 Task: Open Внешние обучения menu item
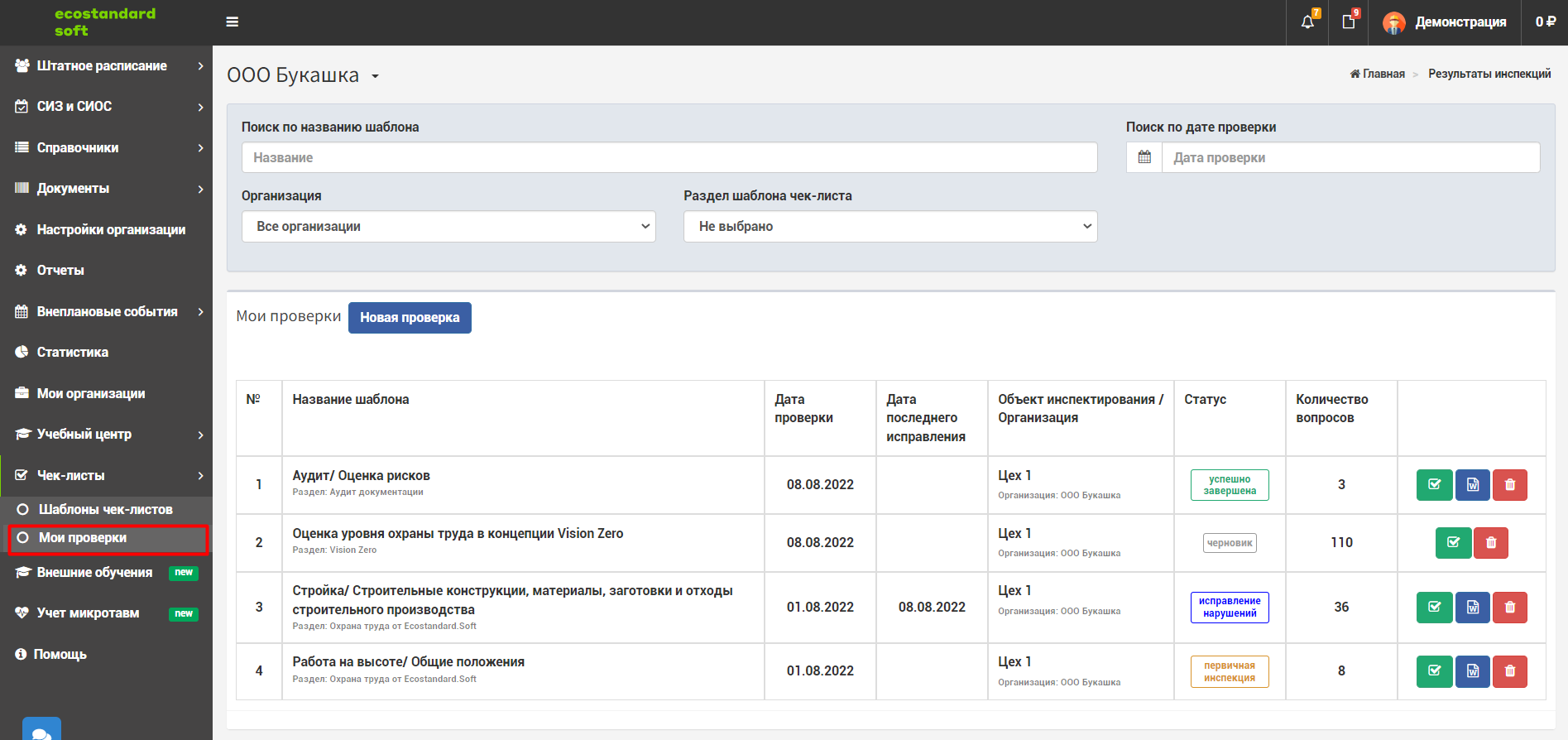pyautogui.click(x=106, y=572)
